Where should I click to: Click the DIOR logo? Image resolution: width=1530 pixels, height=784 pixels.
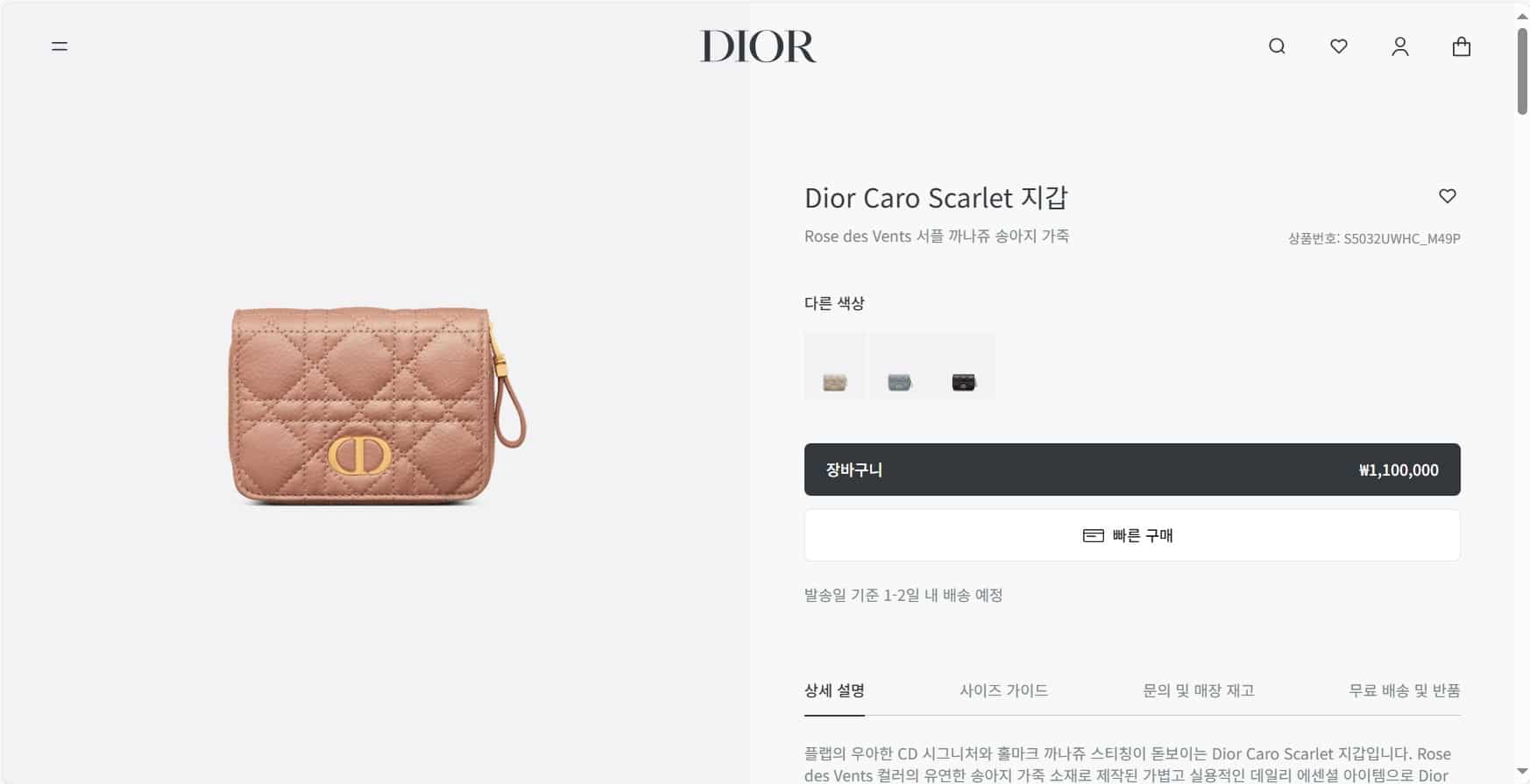coord(757,46)
